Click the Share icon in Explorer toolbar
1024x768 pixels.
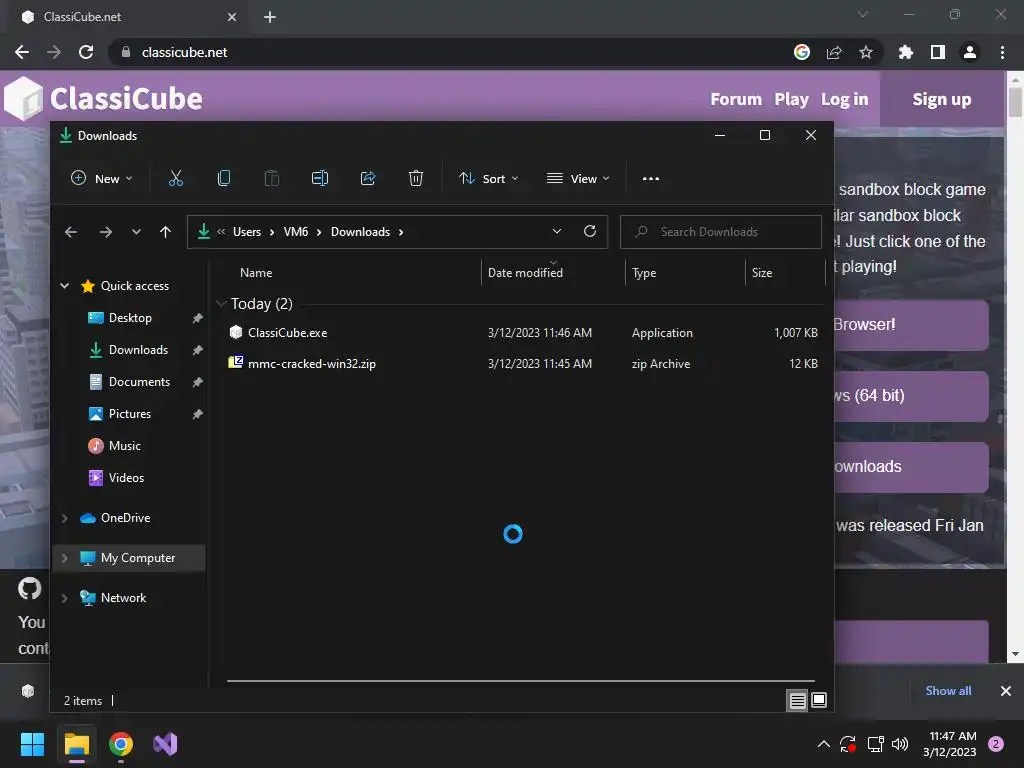(368, 178)
